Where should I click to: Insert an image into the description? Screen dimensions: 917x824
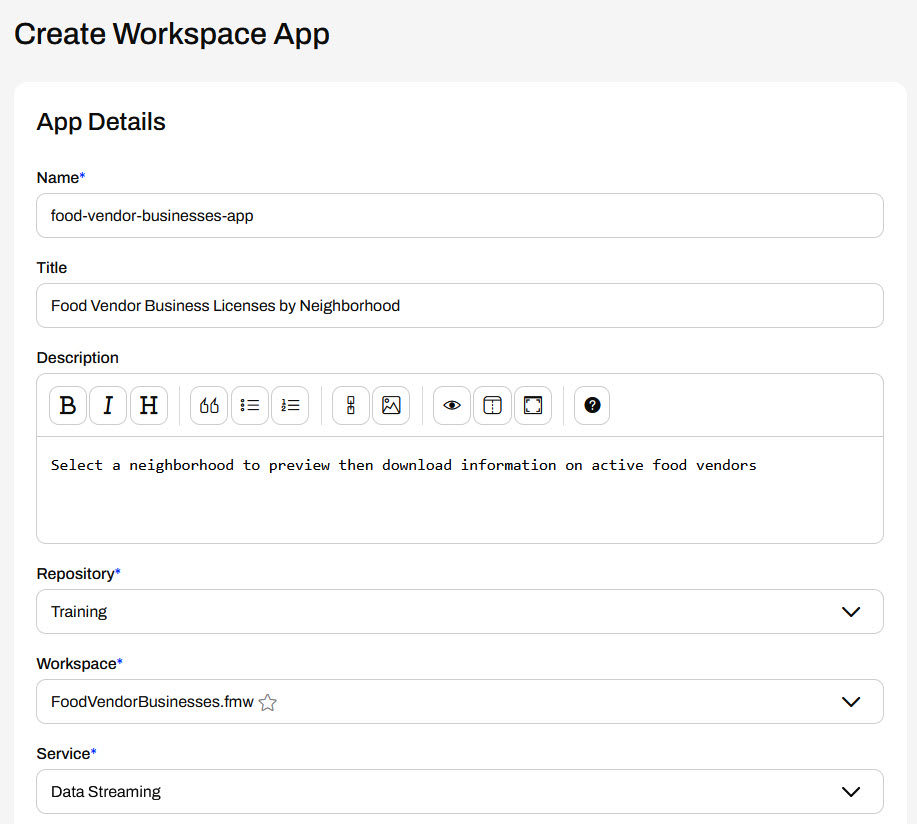point(391,405)
